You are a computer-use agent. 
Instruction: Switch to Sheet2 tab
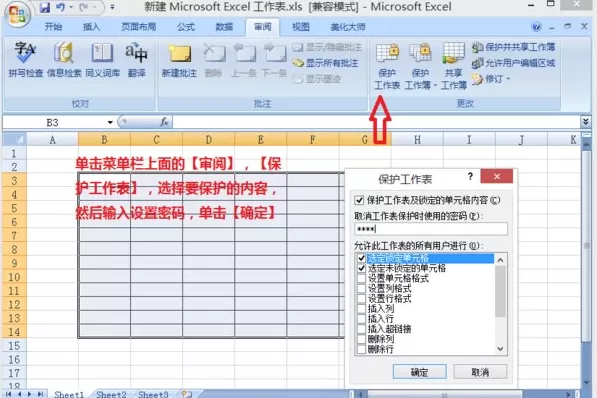[x=111, y=394]
